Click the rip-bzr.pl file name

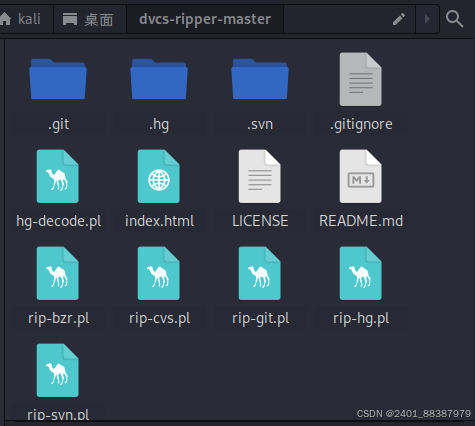[59, 318]
